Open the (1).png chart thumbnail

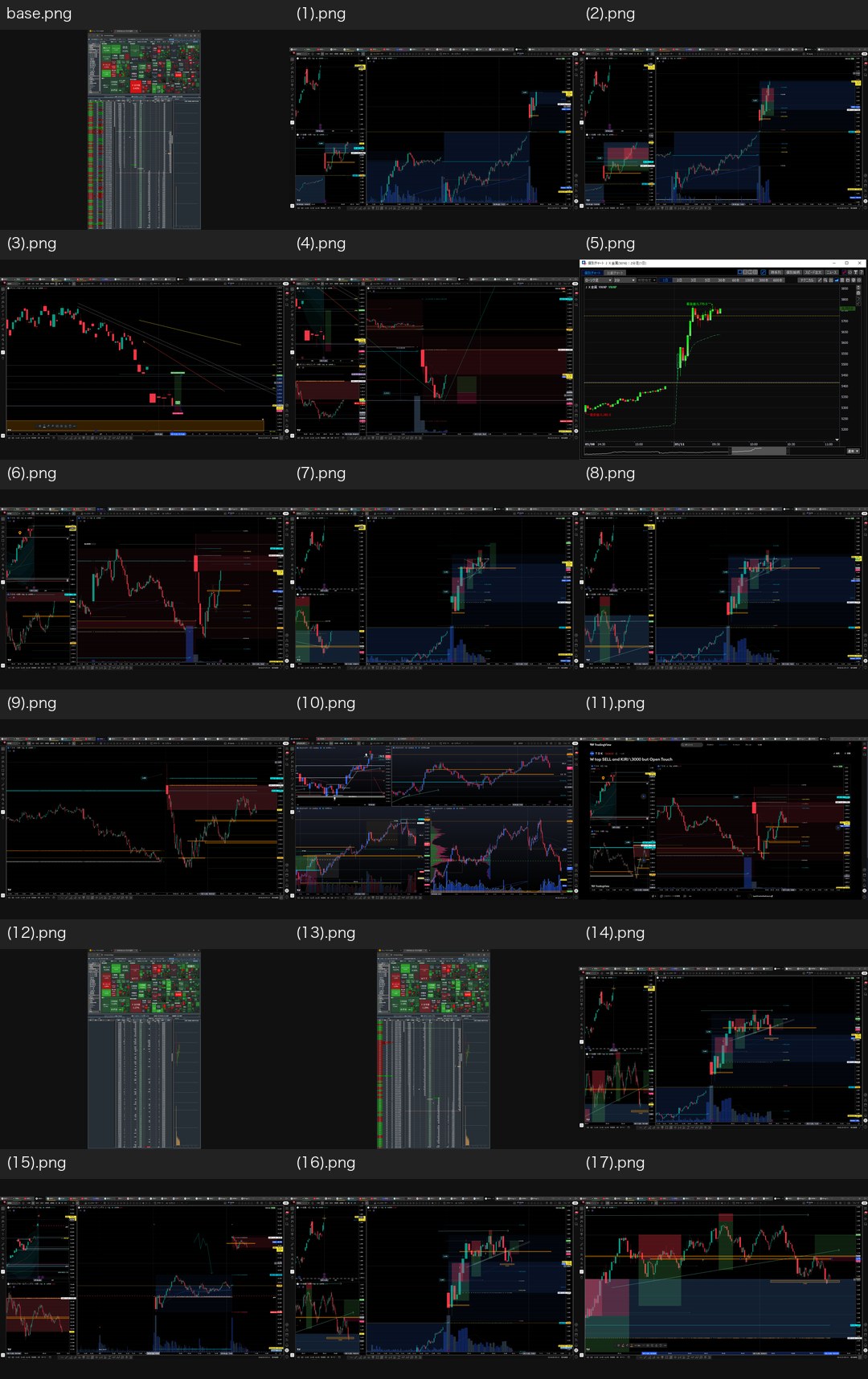tap(434, 129)
